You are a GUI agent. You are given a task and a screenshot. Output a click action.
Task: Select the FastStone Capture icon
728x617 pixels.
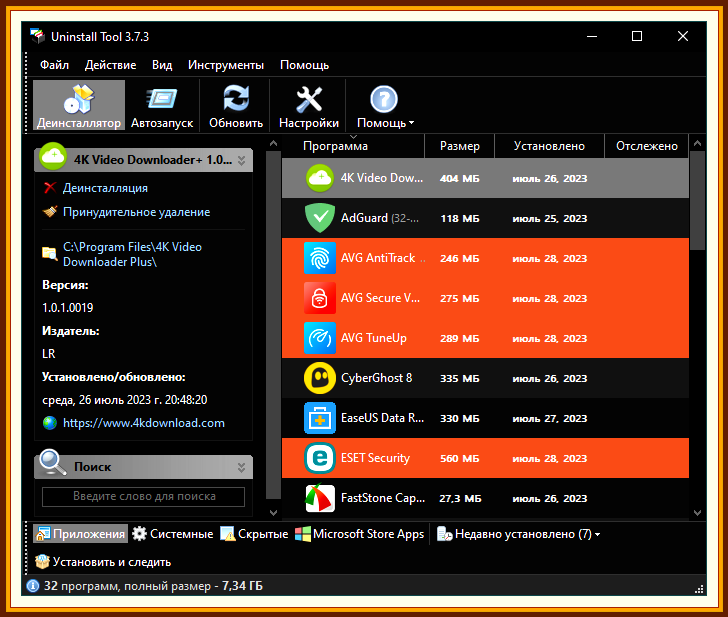(320, 498)
